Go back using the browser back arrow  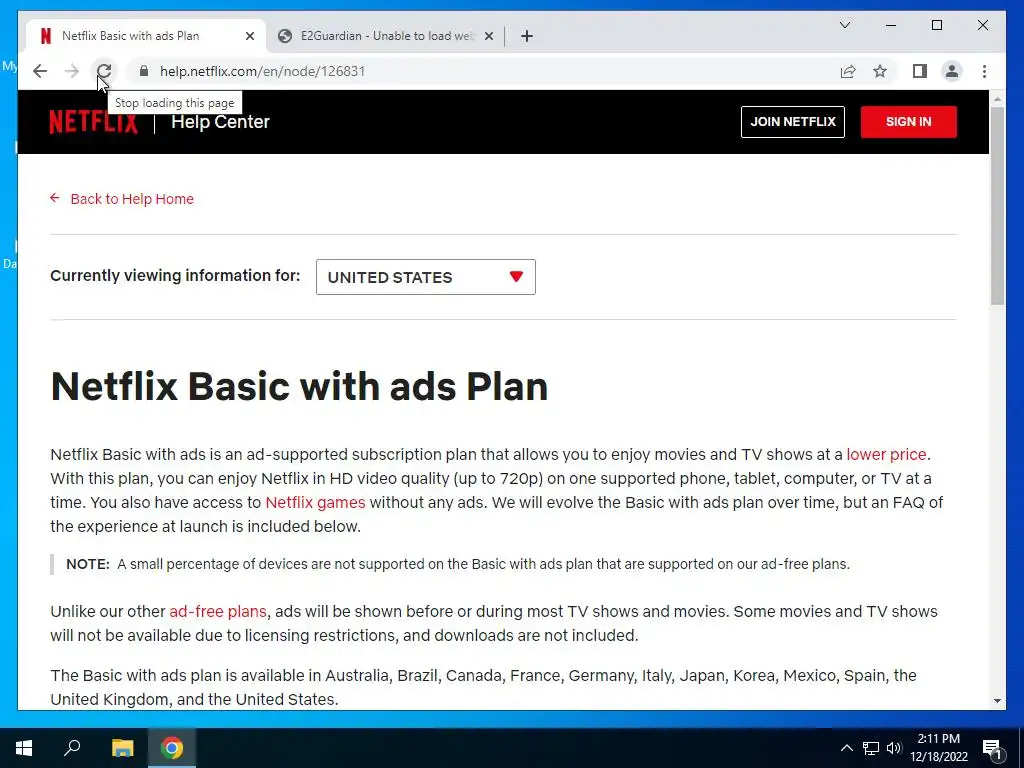[x=40, y=71]
